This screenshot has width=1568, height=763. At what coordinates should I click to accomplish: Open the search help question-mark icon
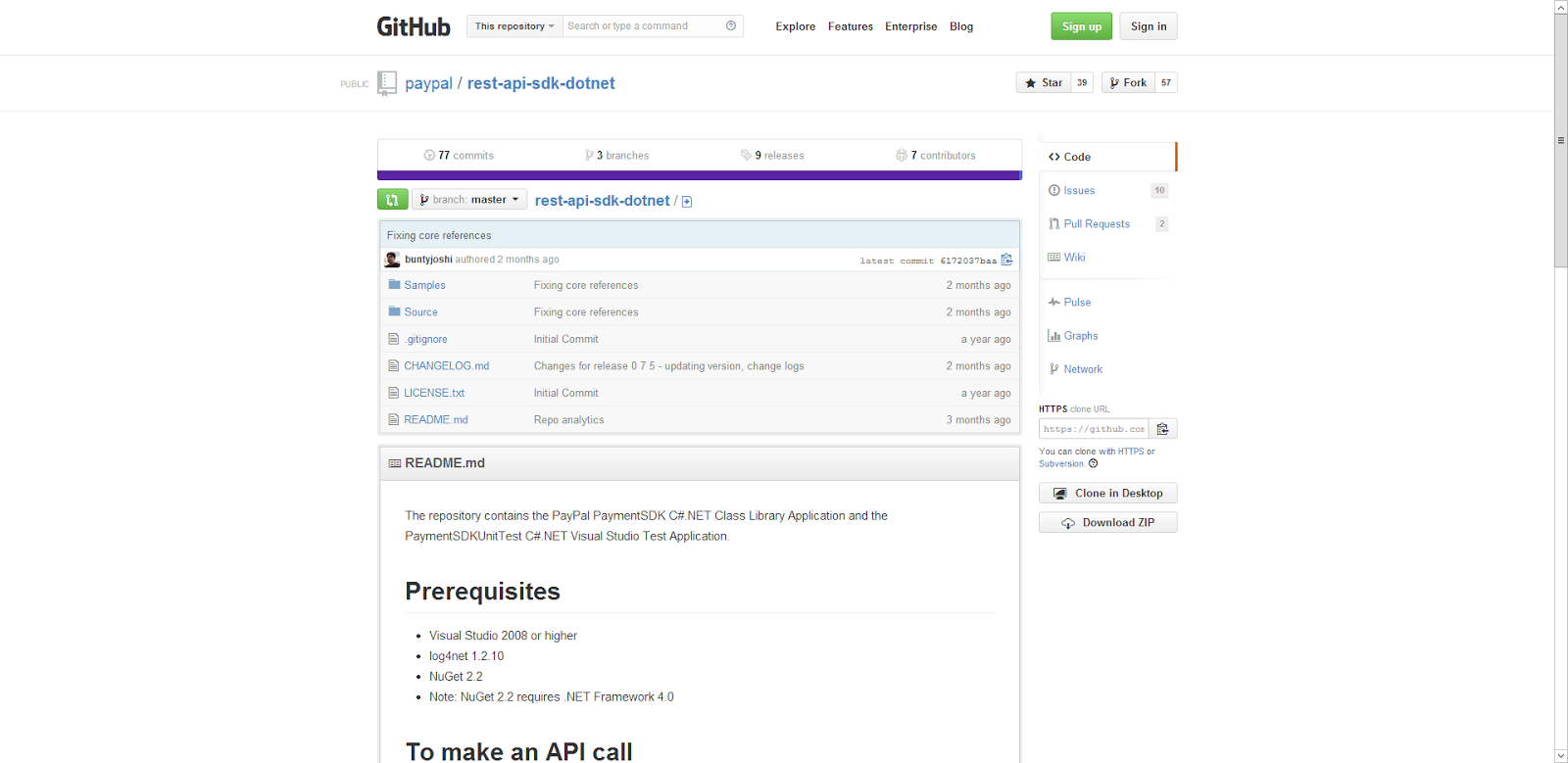coord(731,25)
